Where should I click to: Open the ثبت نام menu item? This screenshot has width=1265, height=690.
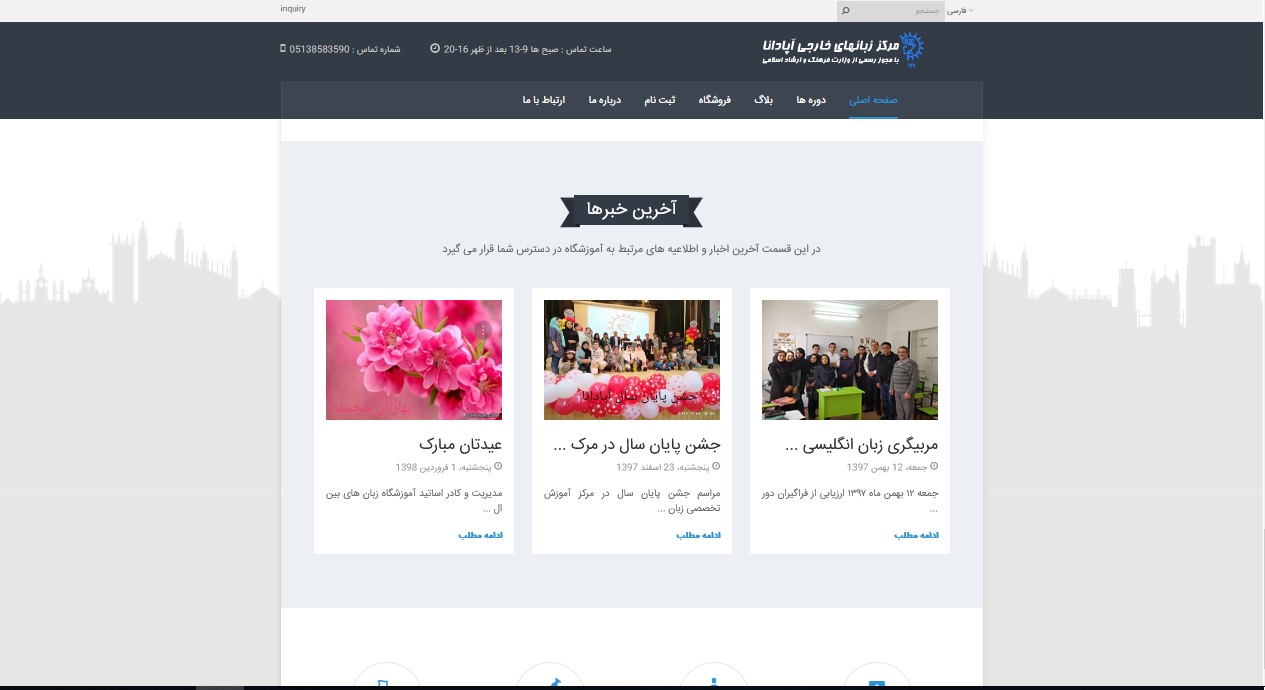click(x=660, y=100)
